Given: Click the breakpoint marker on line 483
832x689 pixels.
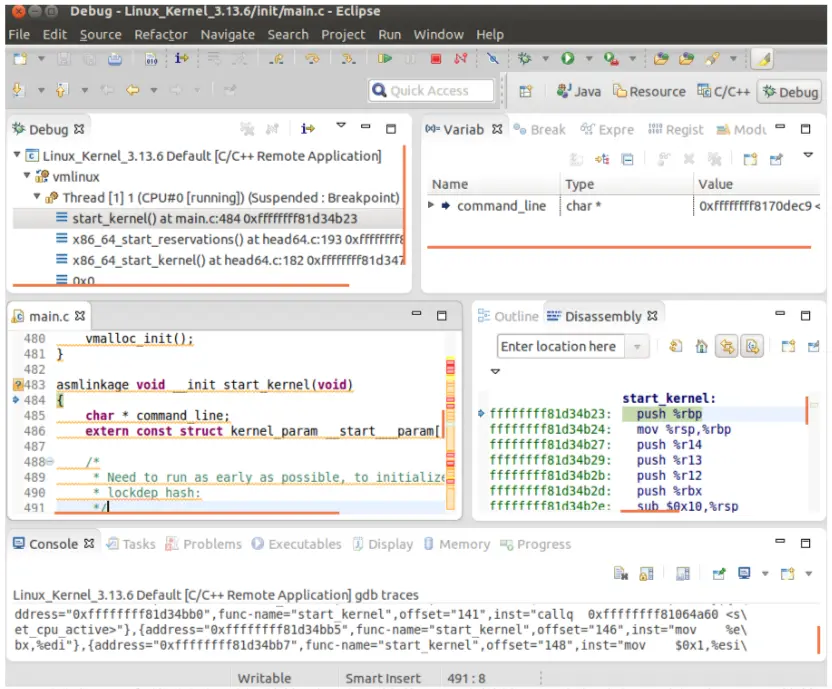Looking at the screenshot, I should pyautogui.click(x=18, y=384).
